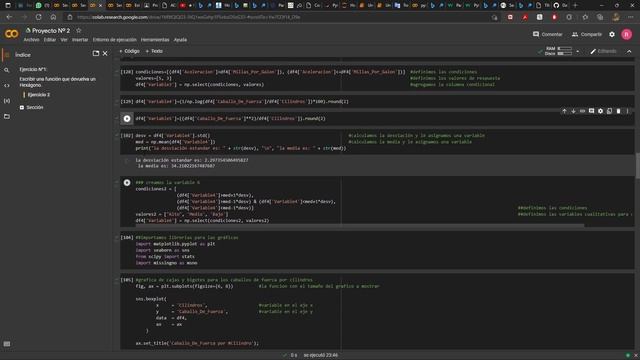Click the RAM and Disco usage indicator

click(558, 51)
